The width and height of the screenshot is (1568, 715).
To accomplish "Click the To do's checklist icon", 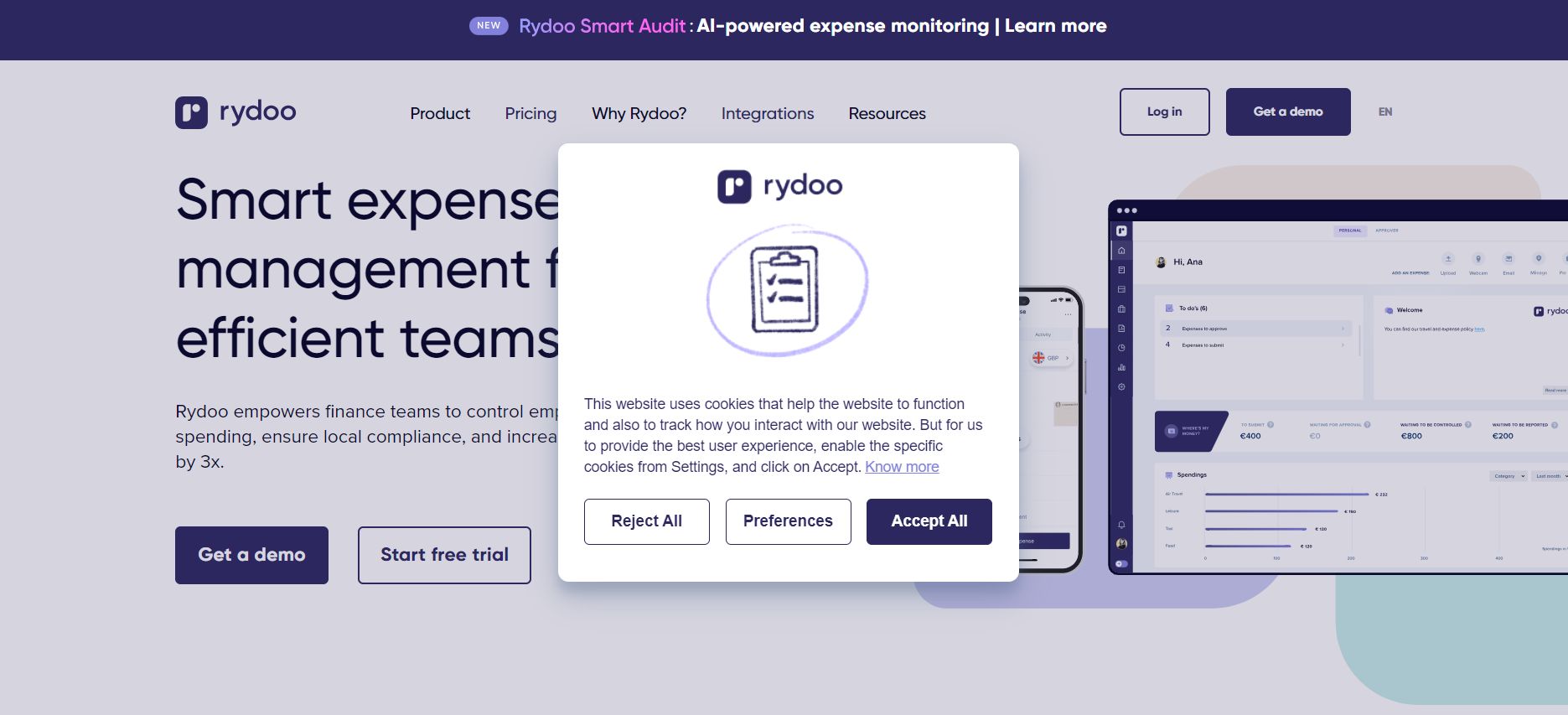I will pos(1169,308).
